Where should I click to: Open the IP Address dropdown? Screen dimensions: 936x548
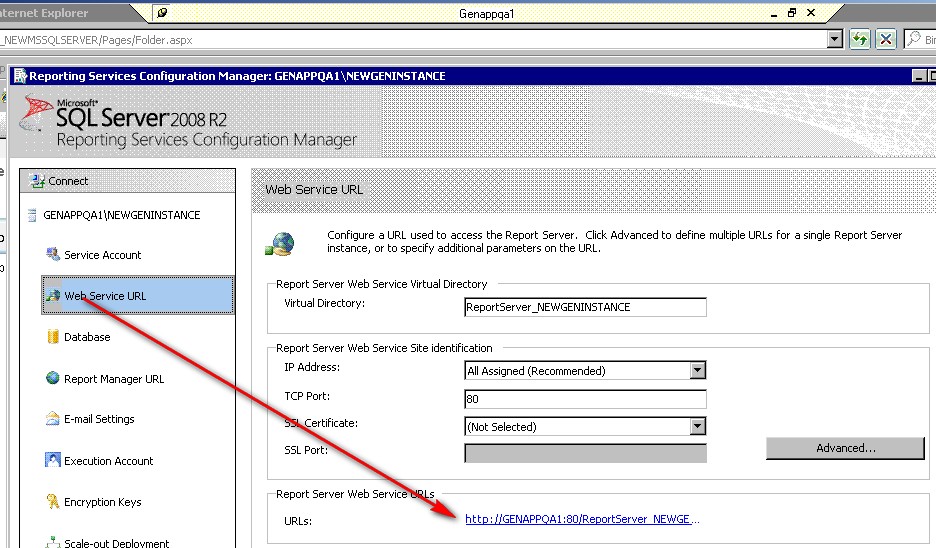click(697, 371)
